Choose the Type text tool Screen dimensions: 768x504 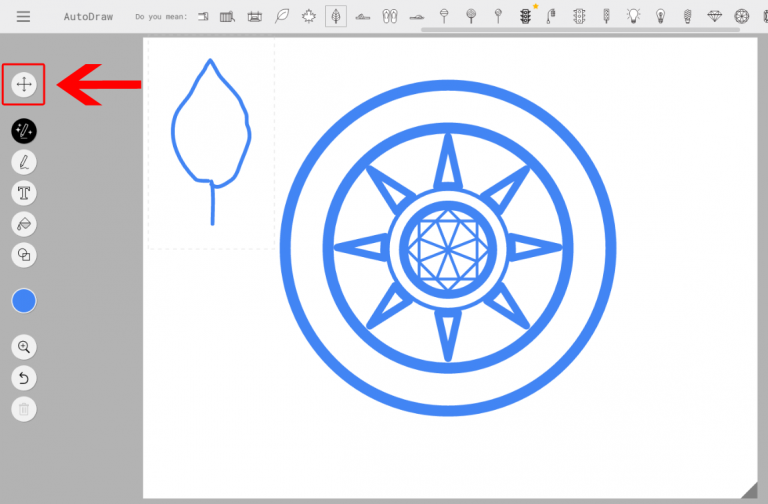pyautogui.click(x=24, y=193)
